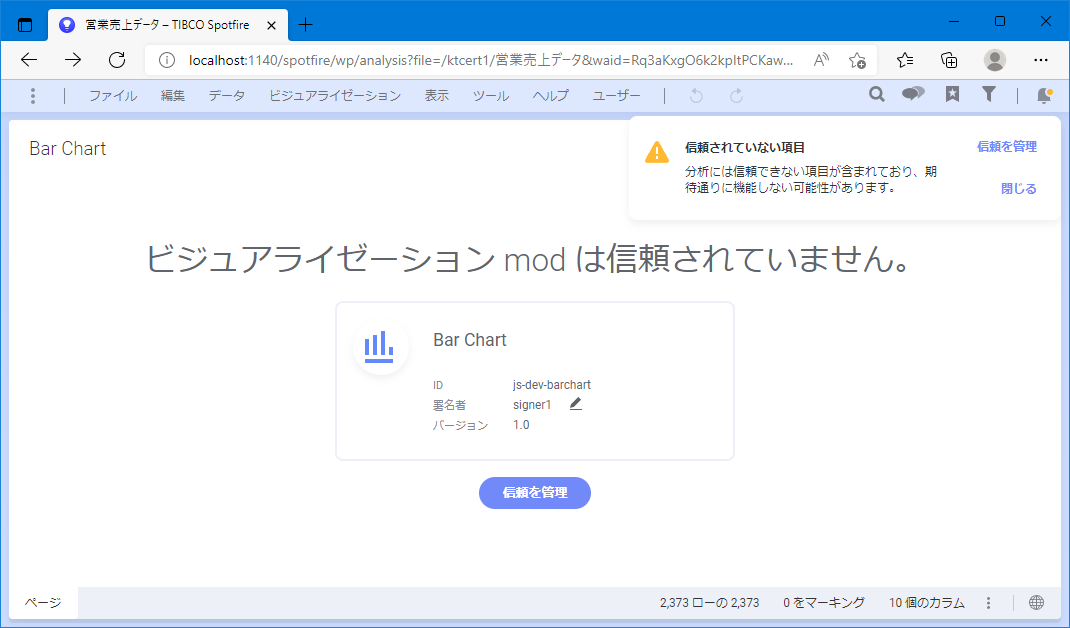Click the 信頼されていない項目 notification heading
The width and height of the screenshot is (1070, 628).
pos(745,147)
